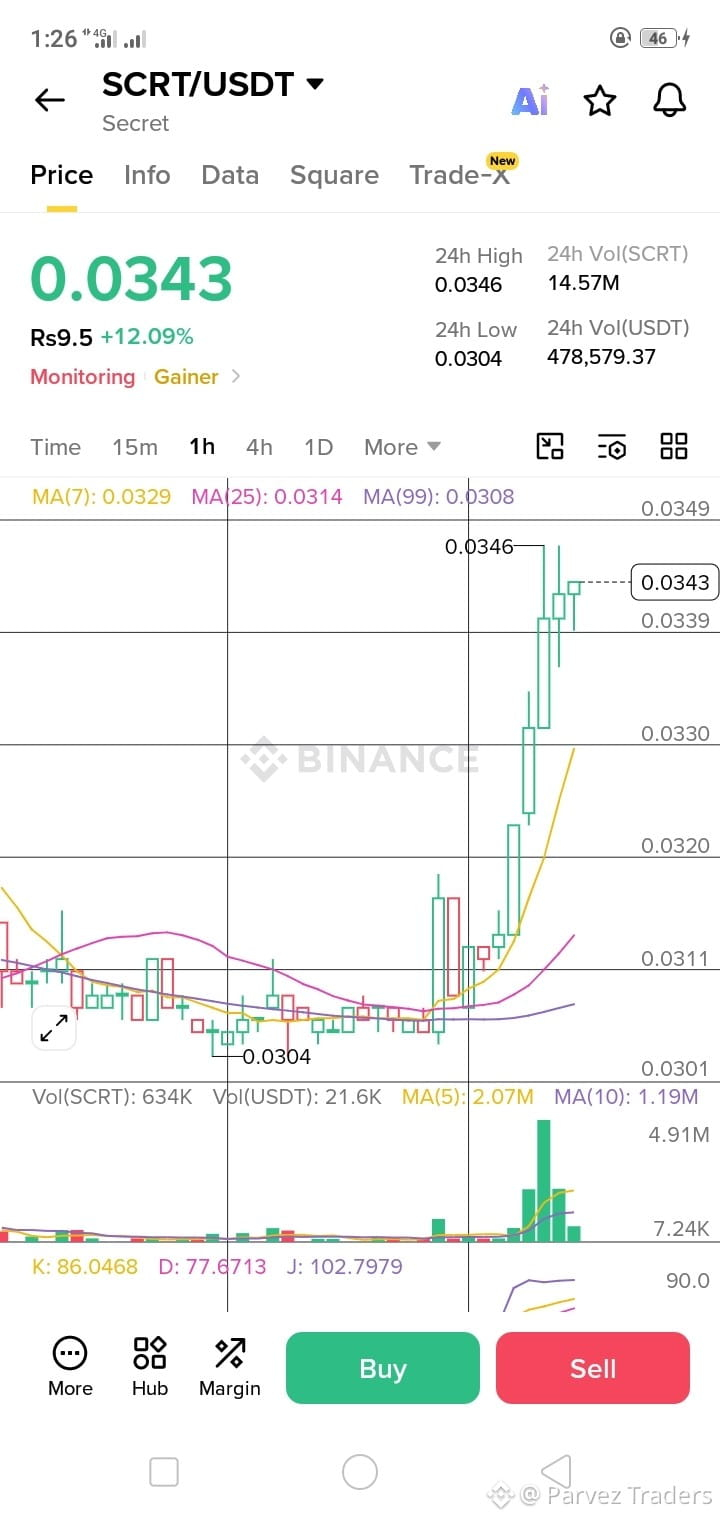Tap the MA(99): 0.0308 label

click(439, 496)
